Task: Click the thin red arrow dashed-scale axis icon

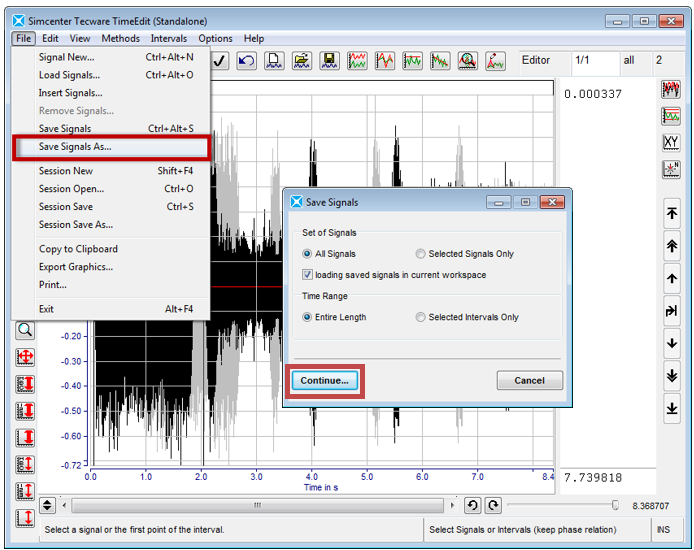Action: [25, 491]
